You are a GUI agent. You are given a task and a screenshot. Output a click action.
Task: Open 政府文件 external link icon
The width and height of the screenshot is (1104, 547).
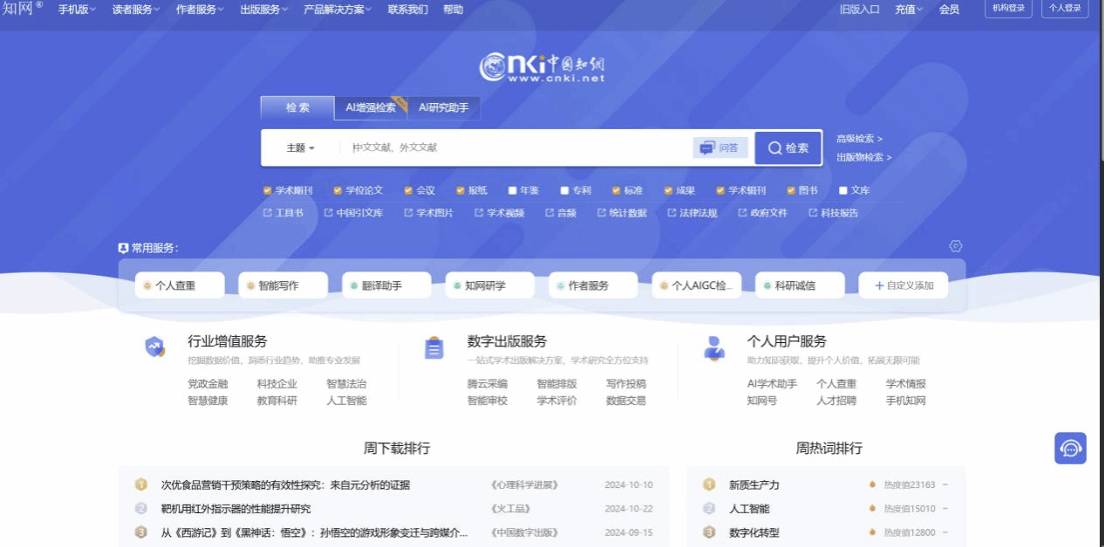(742, 213)
